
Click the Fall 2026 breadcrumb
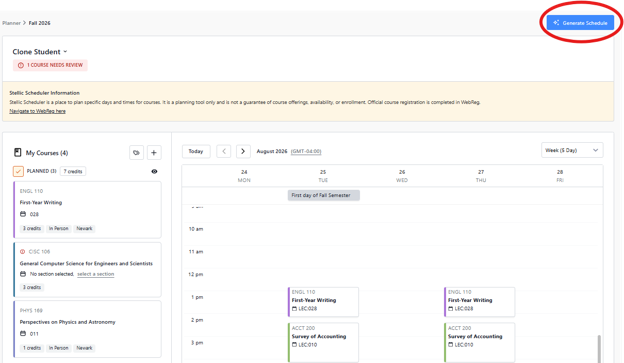pos(39,23)
